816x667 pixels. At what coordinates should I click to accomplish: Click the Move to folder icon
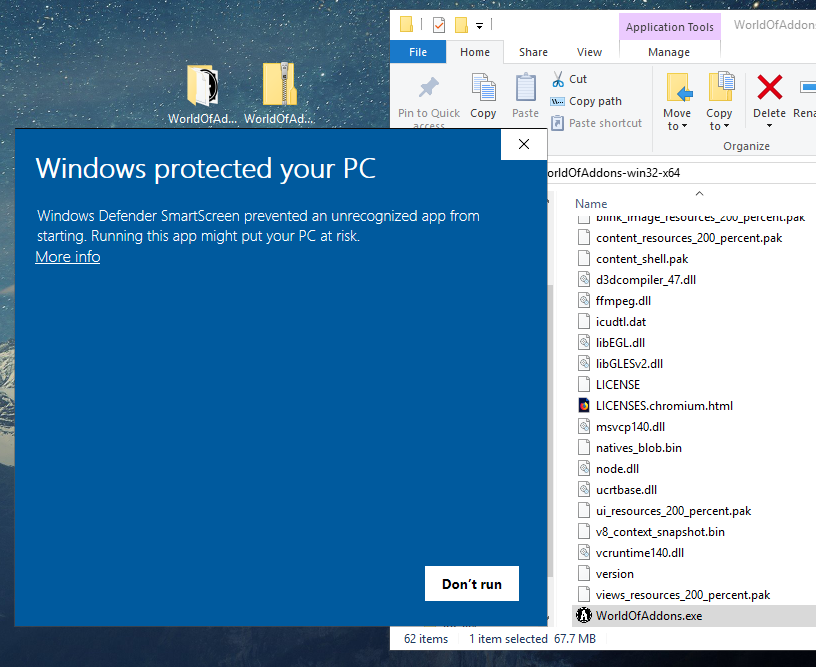click(678, 87)
